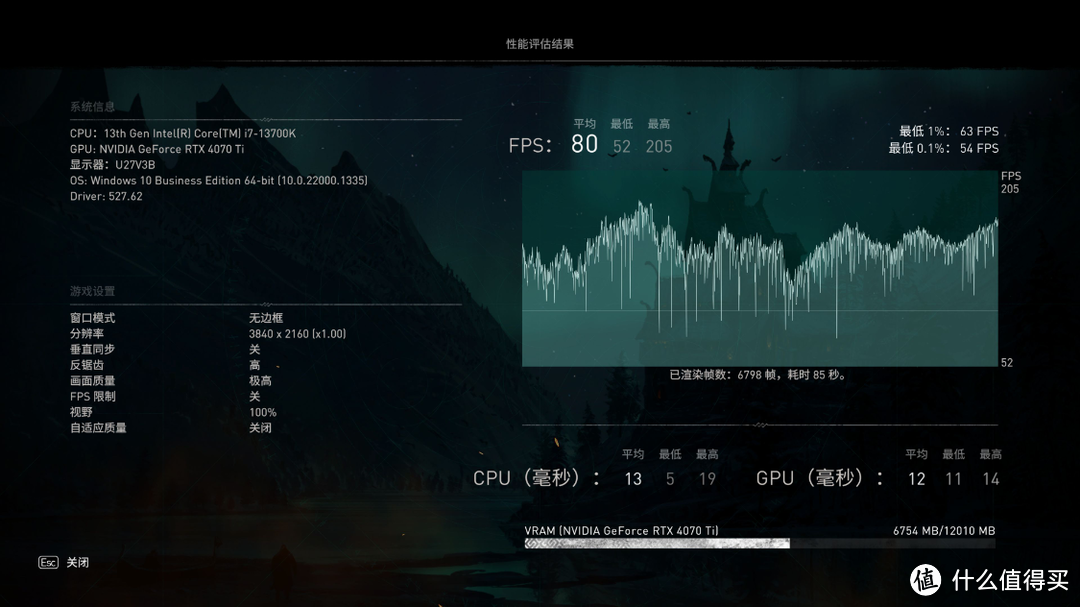Click the 关 value beside FPS 限制
1080x607 pixels.
pyautogui.click(x=255, y=397)
